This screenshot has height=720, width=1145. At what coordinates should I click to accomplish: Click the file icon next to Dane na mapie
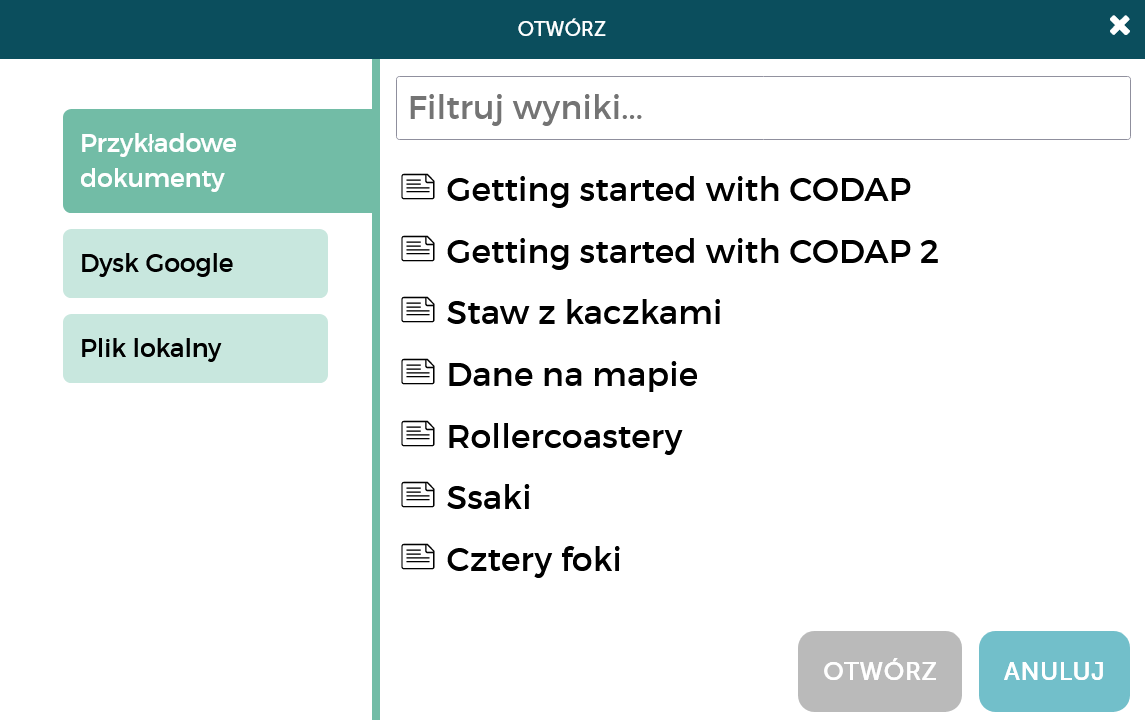click(x=418, y=372)
